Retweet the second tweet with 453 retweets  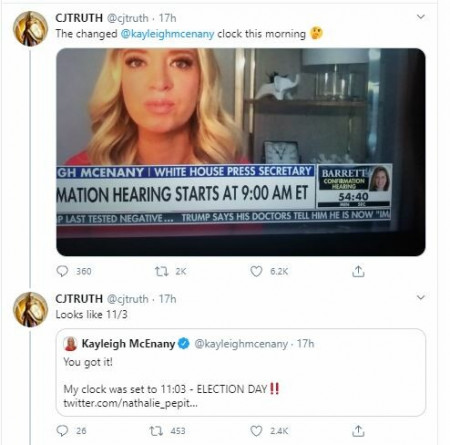156,431
